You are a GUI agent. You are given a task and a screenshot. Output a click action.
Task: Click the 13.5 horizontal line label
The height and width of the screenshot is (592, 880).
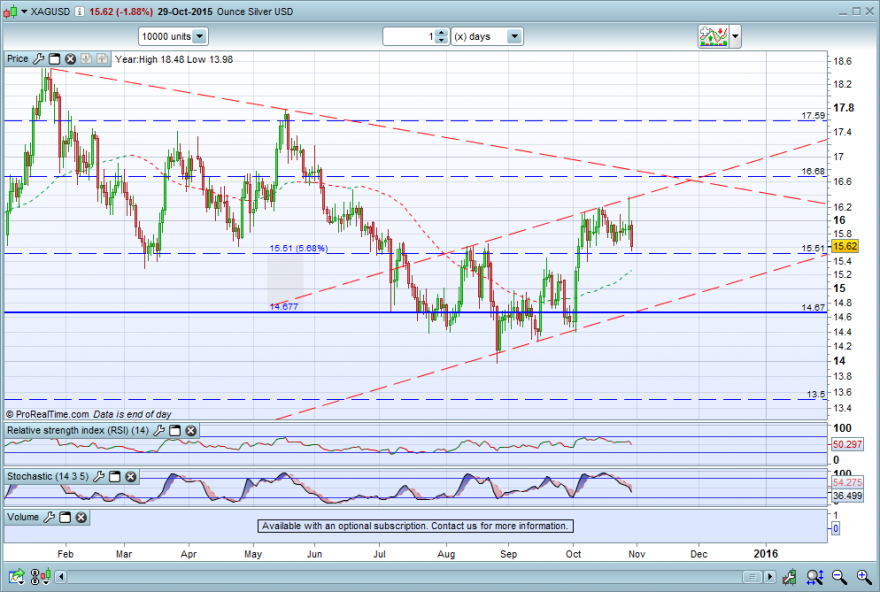point(816,394)
